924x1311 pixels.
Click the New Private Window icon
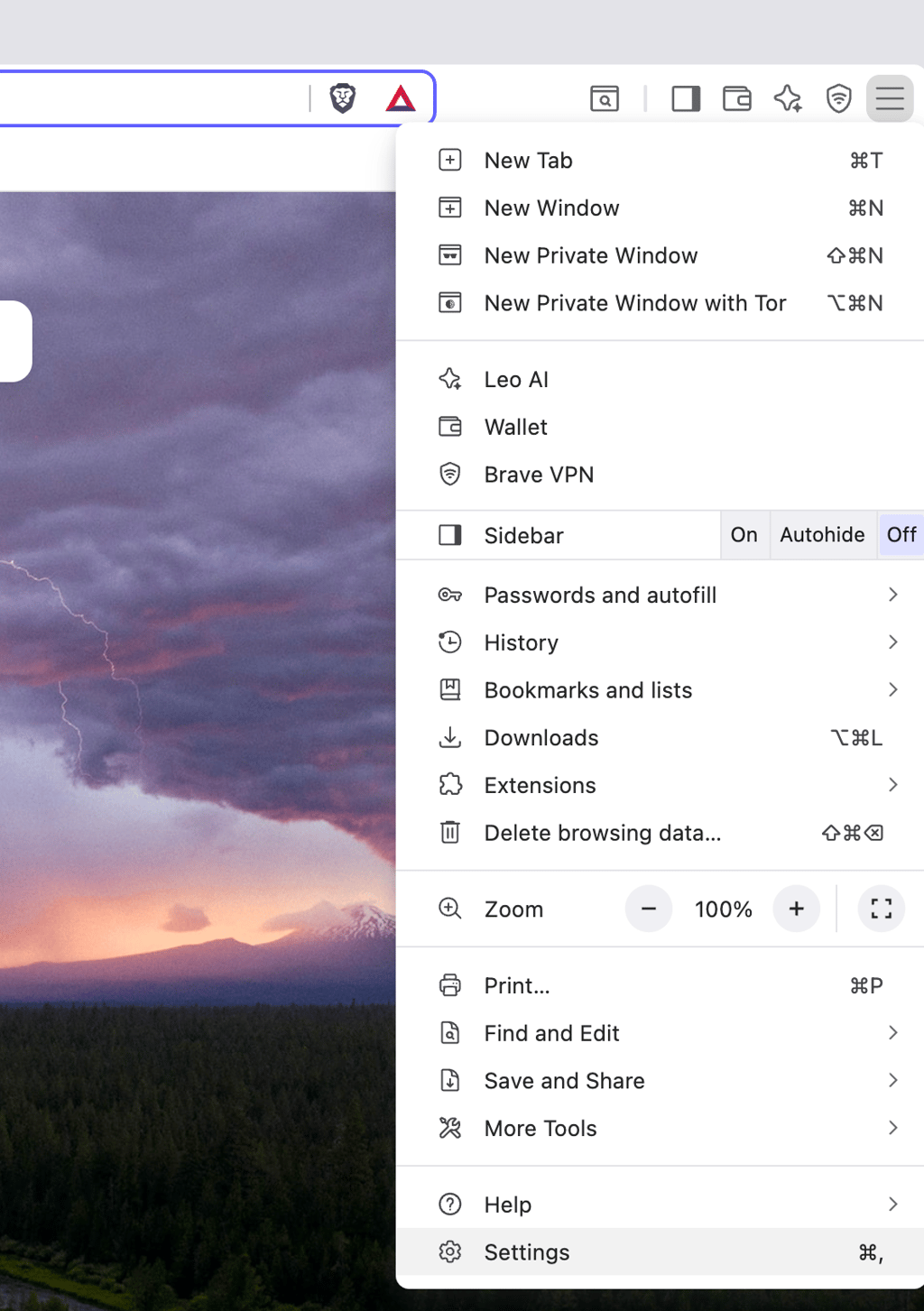pos(450,255)
